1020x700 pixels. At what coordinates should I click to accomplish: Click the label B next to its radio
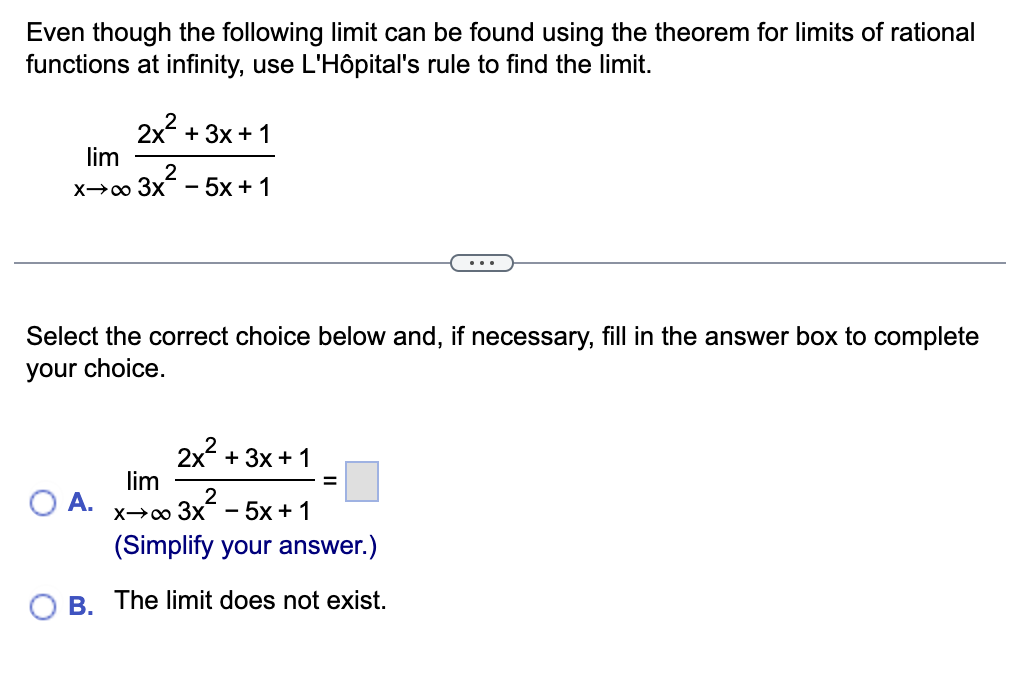79,606
